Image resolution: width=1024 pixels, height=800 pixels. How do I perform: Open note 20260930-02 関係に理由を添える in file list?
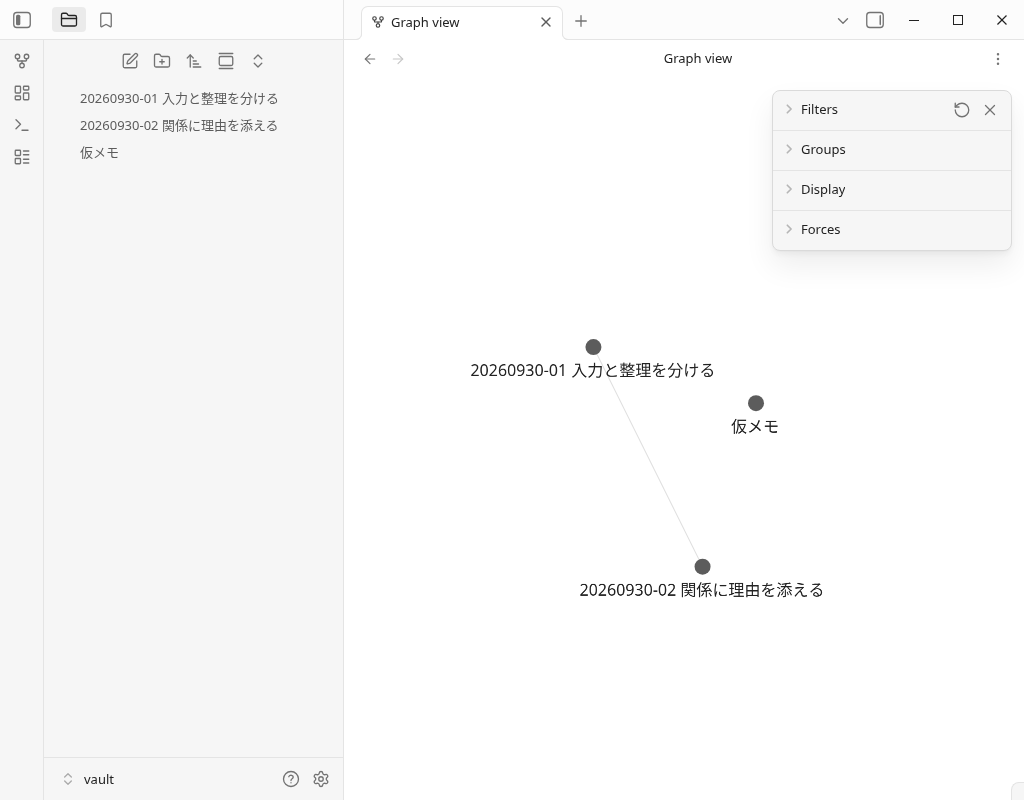coord(193,125)
